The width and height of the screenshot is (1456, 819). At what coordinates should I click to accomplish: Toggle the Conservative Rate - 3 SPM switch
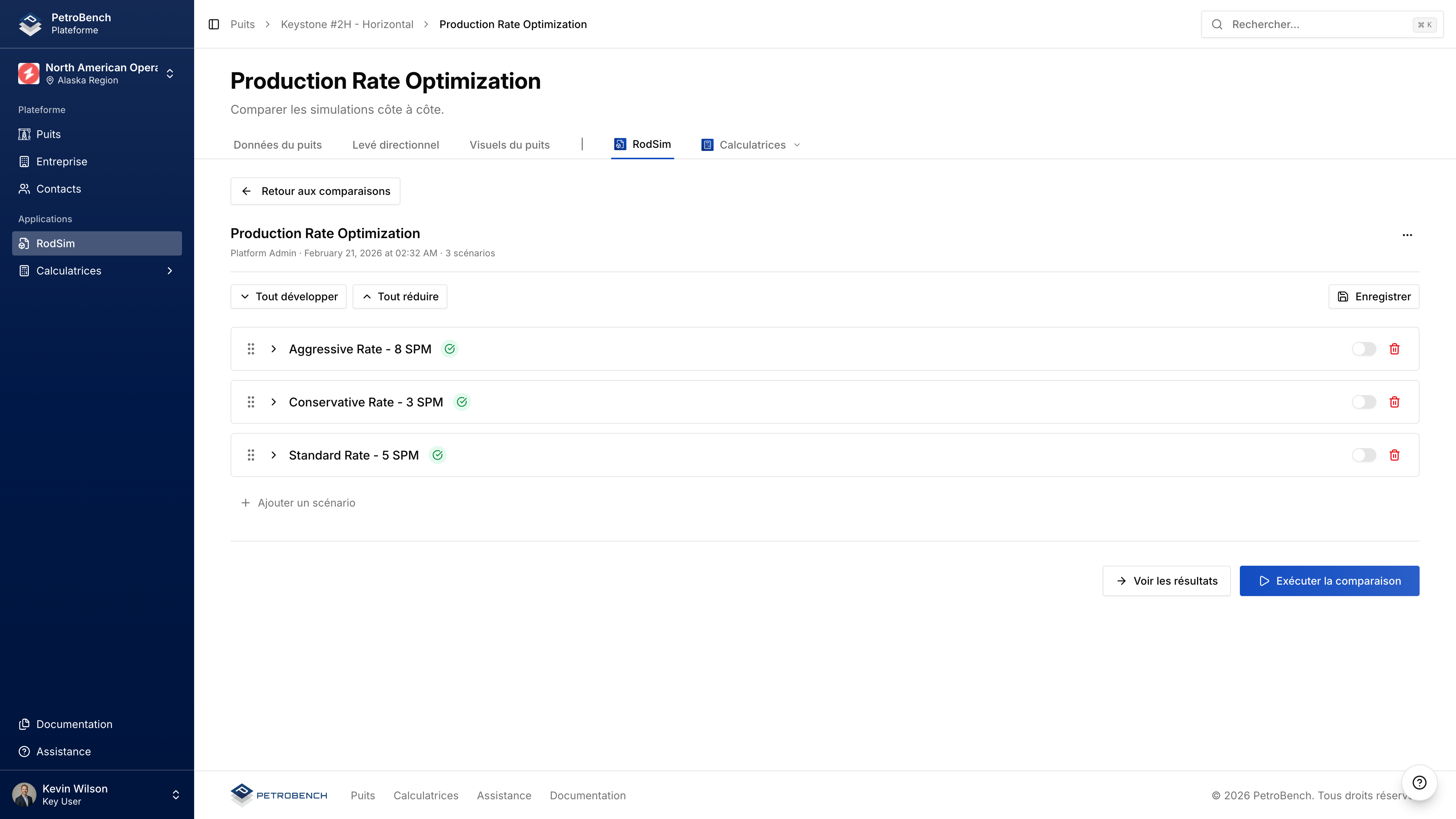point(1363,402)
